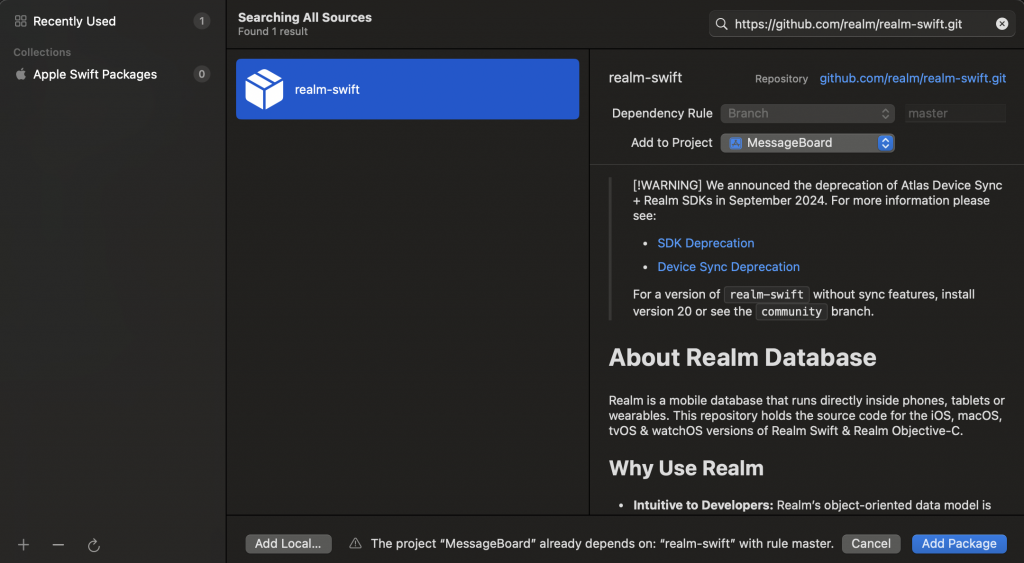Click the Recently Used grid icon
This screenshot has width=1024, height=563.
(x=20, y=21)
